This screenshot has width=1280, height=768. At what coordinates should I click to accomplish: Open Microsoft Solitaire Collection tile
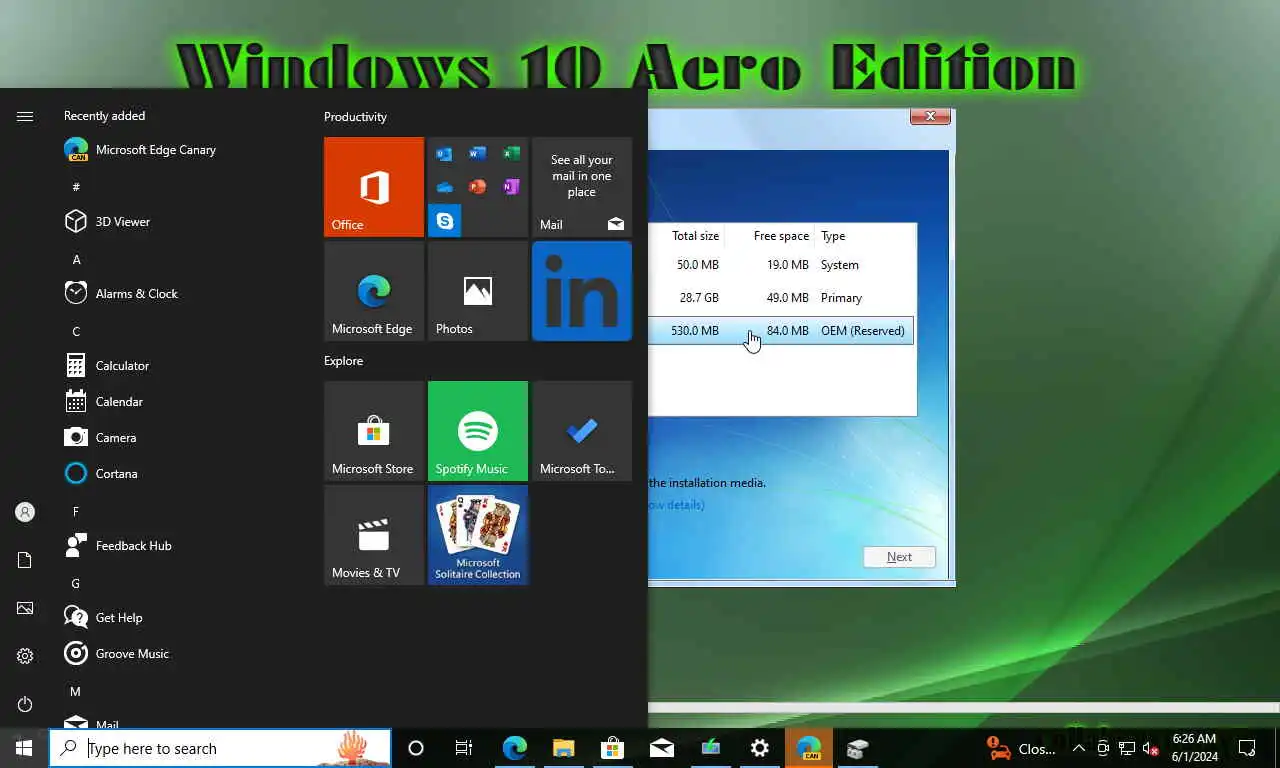478,535
